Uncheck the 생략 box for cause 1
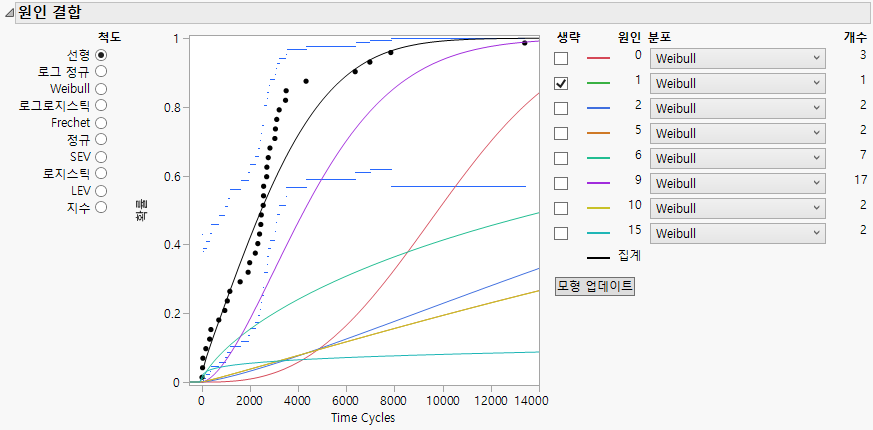Image resolution: width=873 pixels, height=430 pixels. click(561, 84)
